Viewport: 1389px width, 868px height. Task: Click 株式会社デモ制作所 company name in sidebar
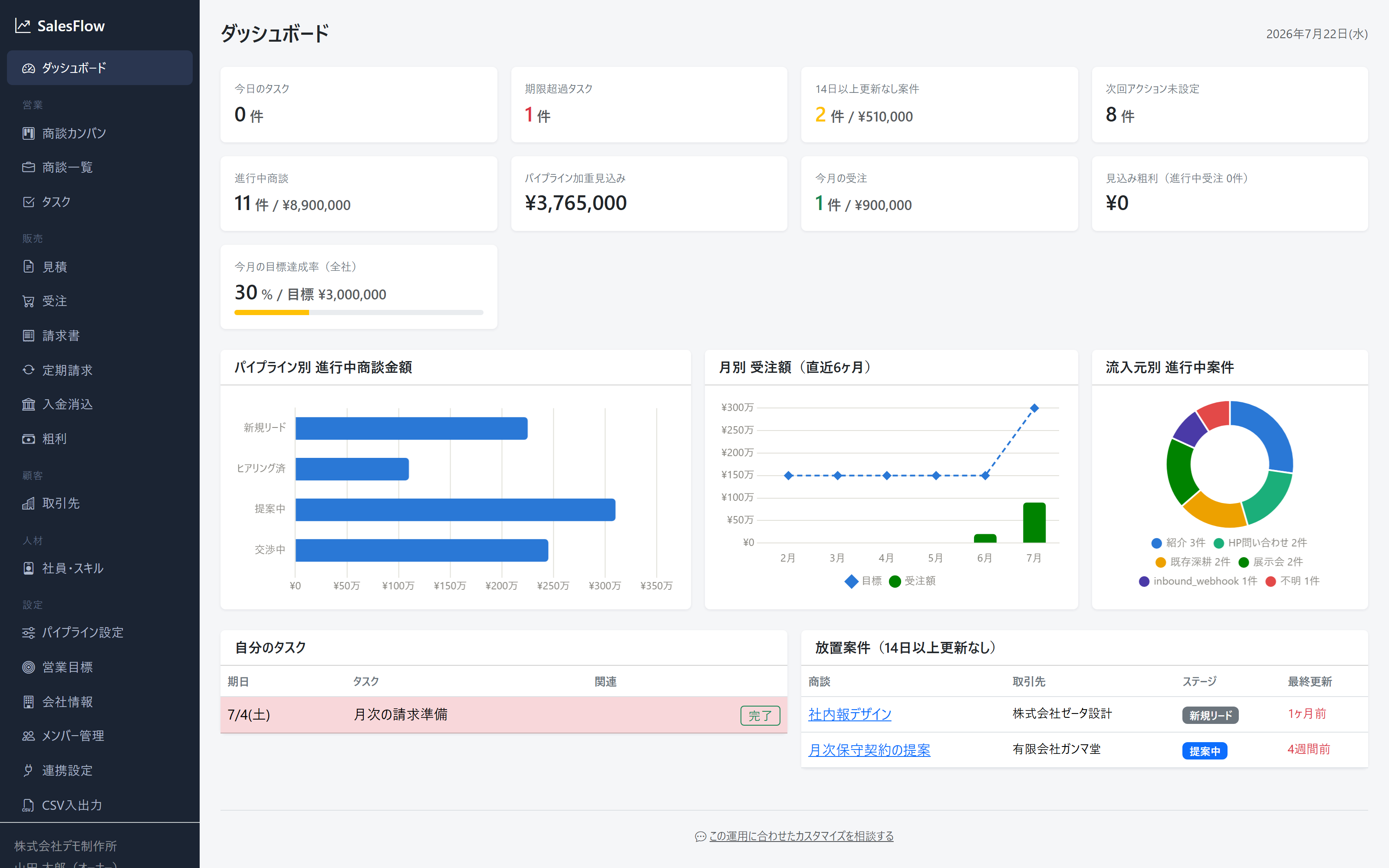click(66, 845)
